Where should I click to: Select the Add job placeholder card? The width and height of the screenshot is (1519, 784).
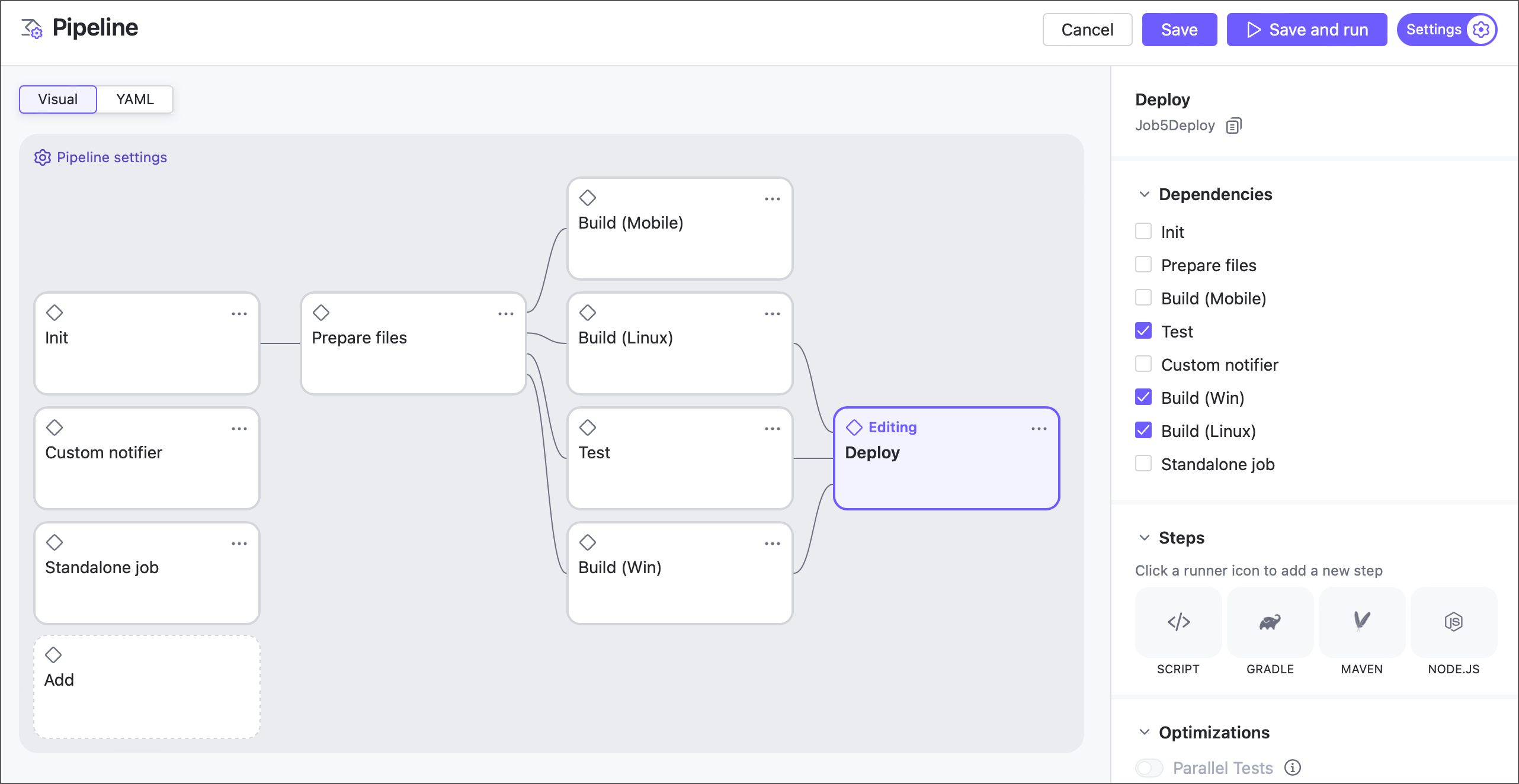tap(146, 686)
